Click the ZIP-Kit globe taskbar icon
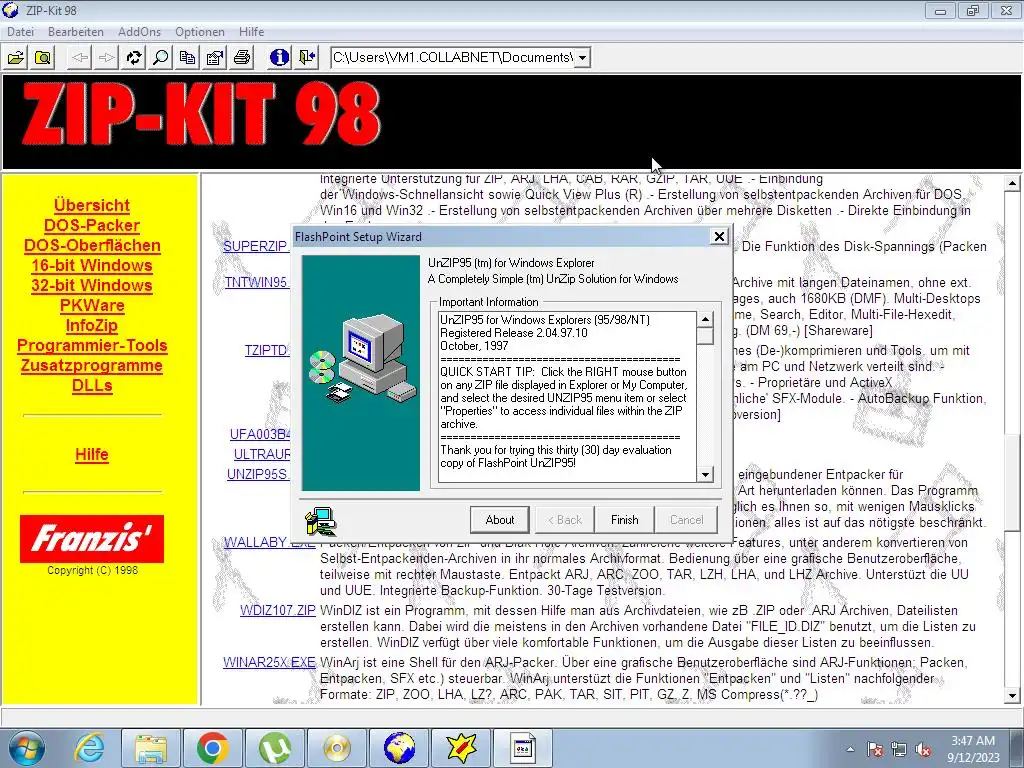The width and height of the screenshot is (1024, 768). tap(399, 748)
